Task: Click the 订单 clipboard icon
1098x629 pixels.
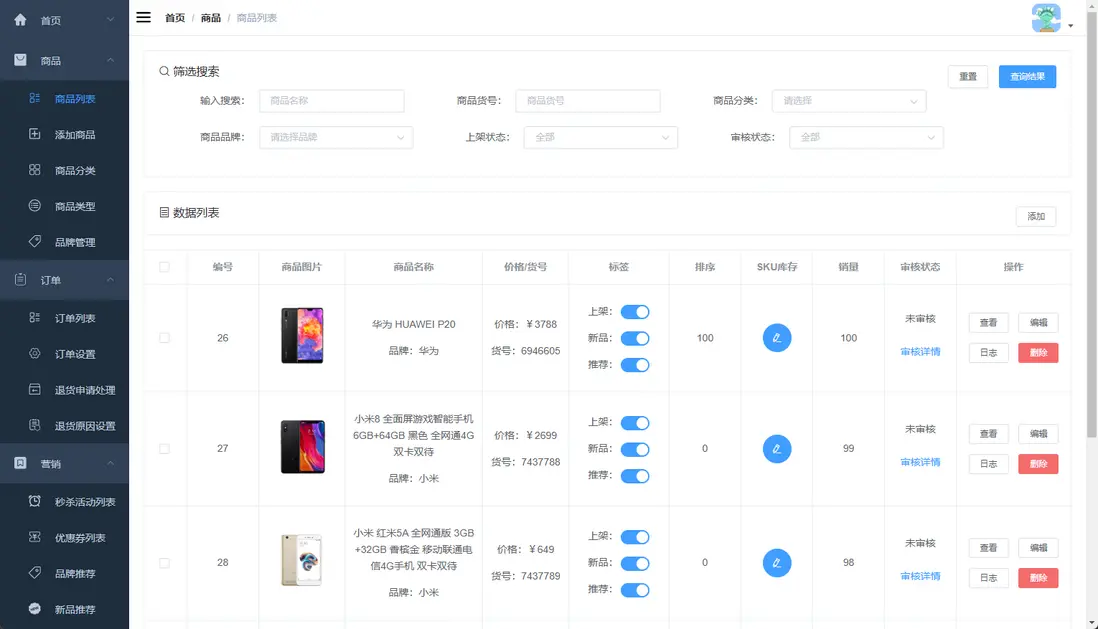Action: (x=20, y=279)
